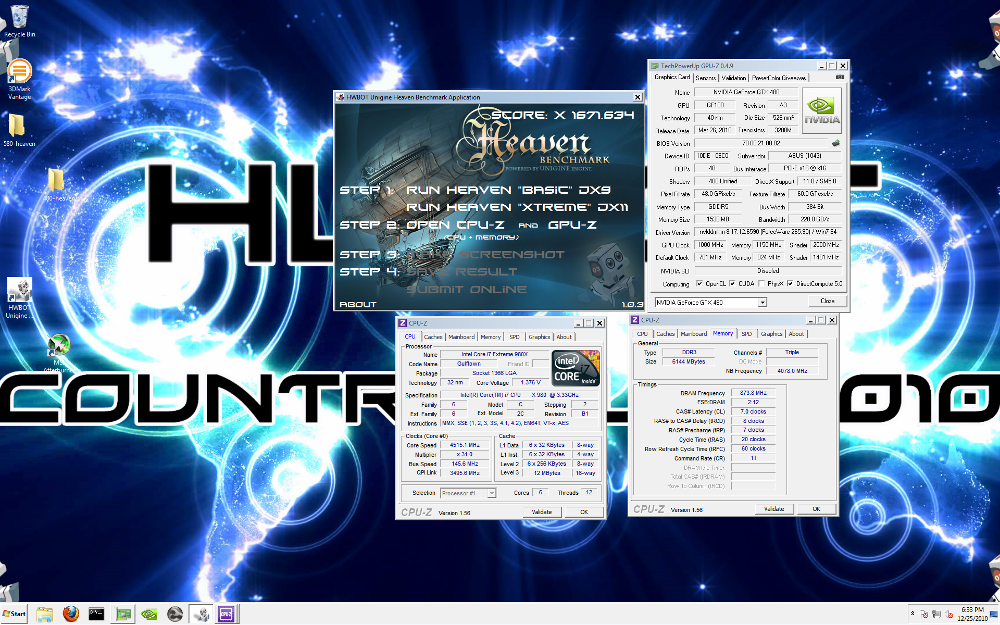Image resolution: width=1000 pixels, height=625 pixels.
Task: Click 'Save Screenshot' step in Heaven app
Action: pyautogui.click(x=485, y=254)
